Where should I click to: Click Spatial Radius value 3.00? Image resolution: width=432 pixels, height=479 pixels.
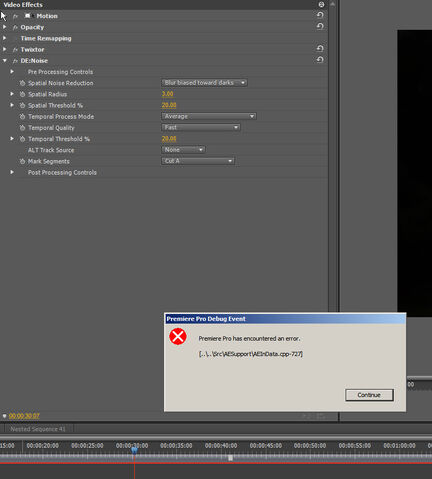tap(167, 94)
